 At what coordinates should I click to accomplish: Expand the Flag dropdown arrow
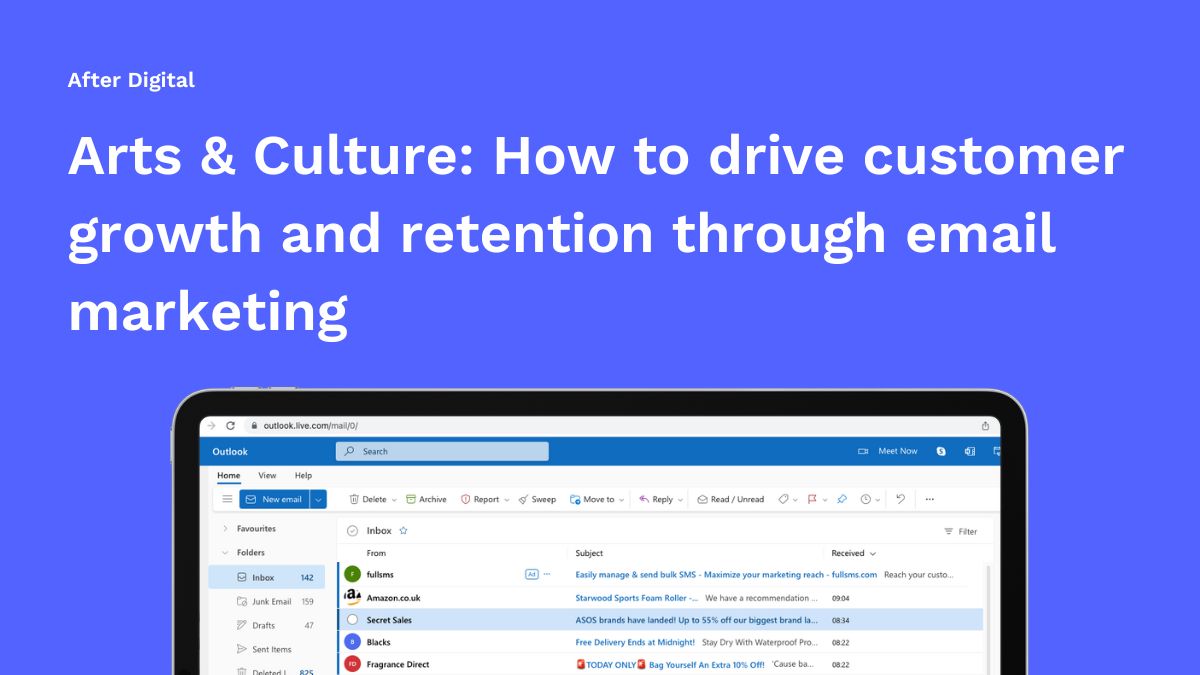click(824, 499)
